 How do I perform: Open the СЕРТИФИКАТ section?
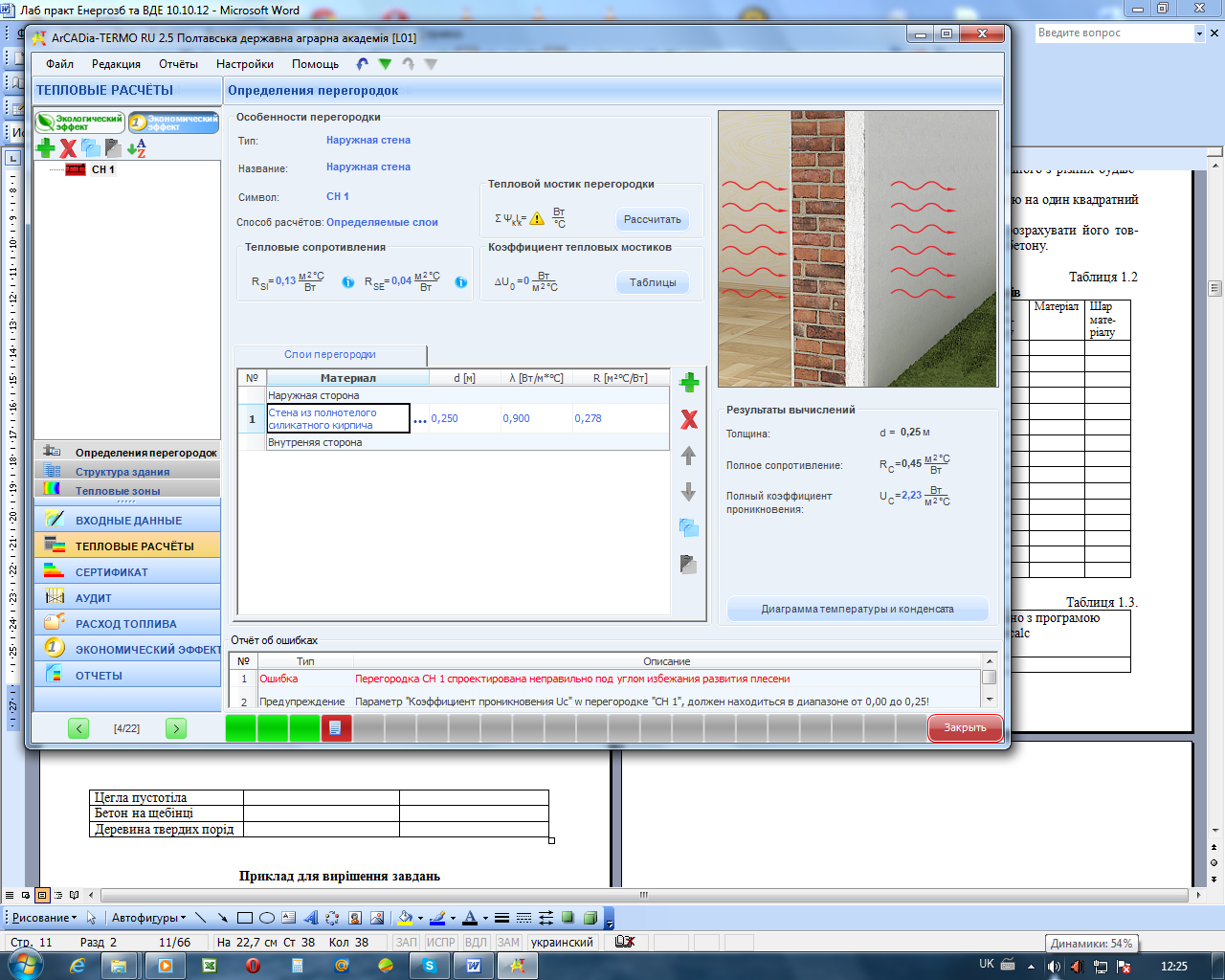pyautogui.click(x=127, y=571)
